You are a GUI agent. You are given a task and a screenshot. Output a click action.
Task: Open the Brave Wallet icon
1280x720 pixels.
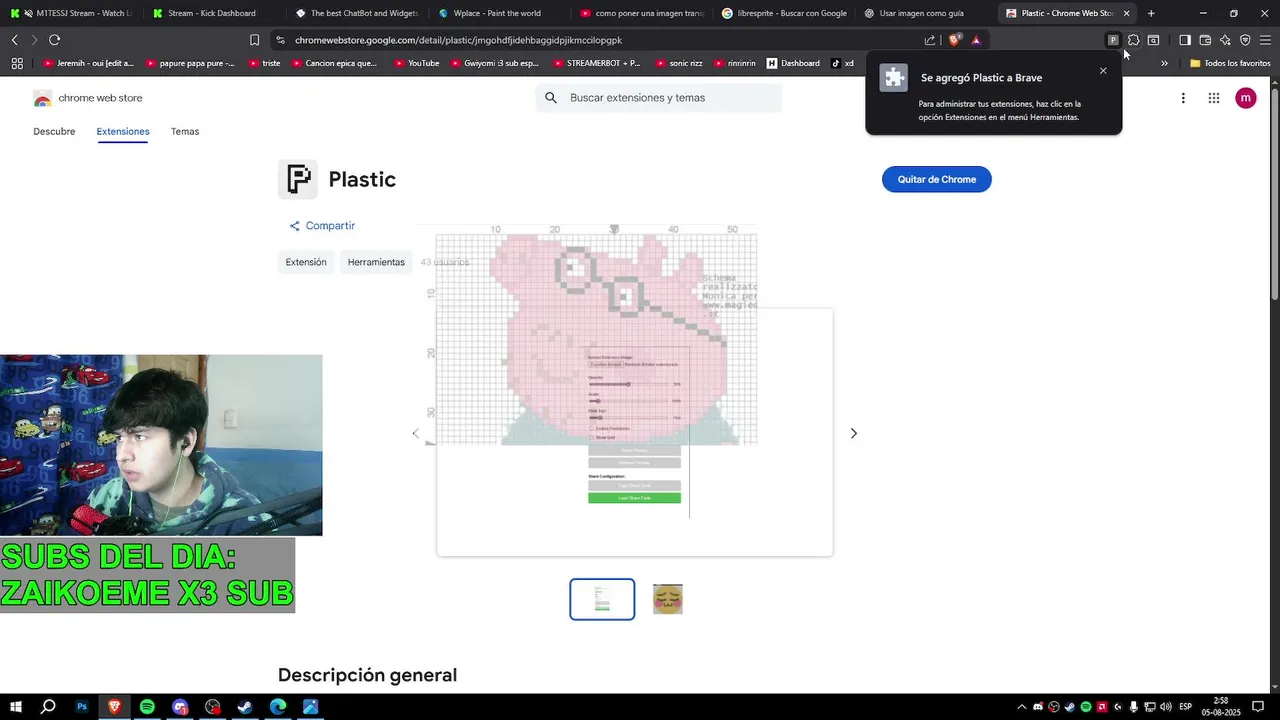click(x=1205, y=40)
